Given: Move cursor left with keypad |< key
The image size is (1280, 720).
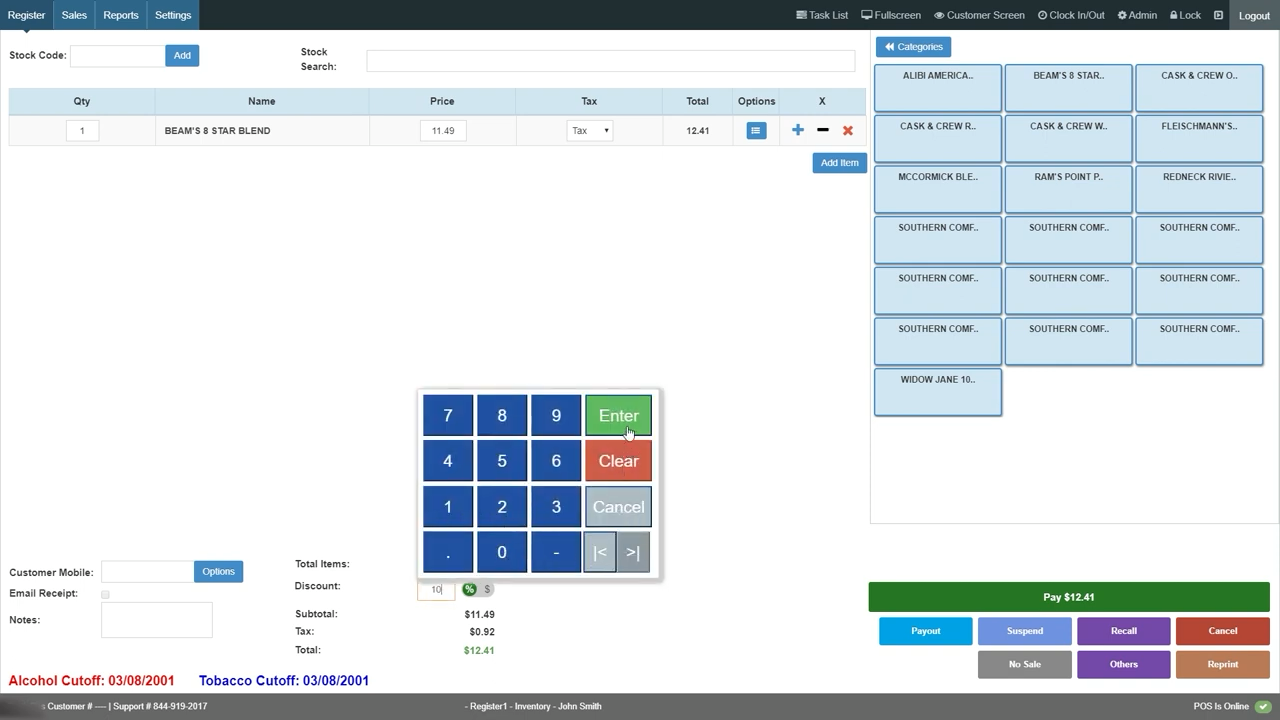Looking at the screenshot, I should [x=600, y=552].
